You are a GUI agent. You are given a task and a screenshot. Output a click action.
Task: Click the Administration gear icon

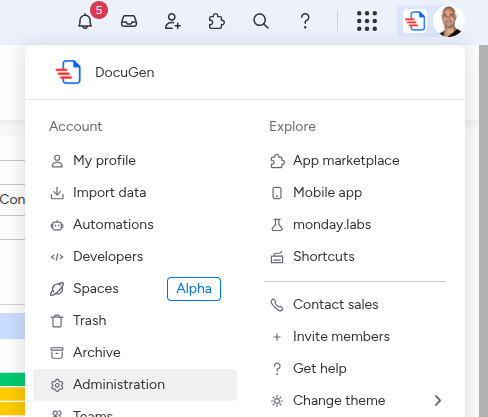[x=57, y=385]
